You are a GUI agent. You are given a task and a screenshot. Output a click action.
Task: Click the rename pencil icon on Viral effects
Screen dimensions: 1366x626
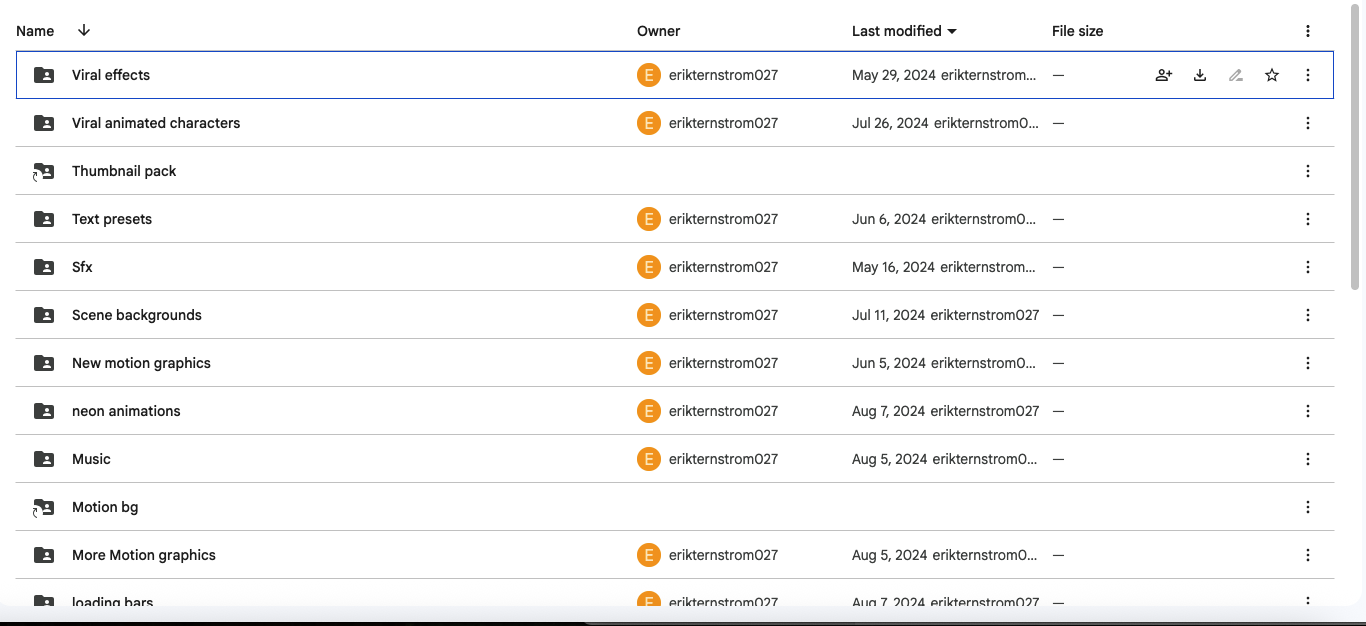pos(1236,75)
